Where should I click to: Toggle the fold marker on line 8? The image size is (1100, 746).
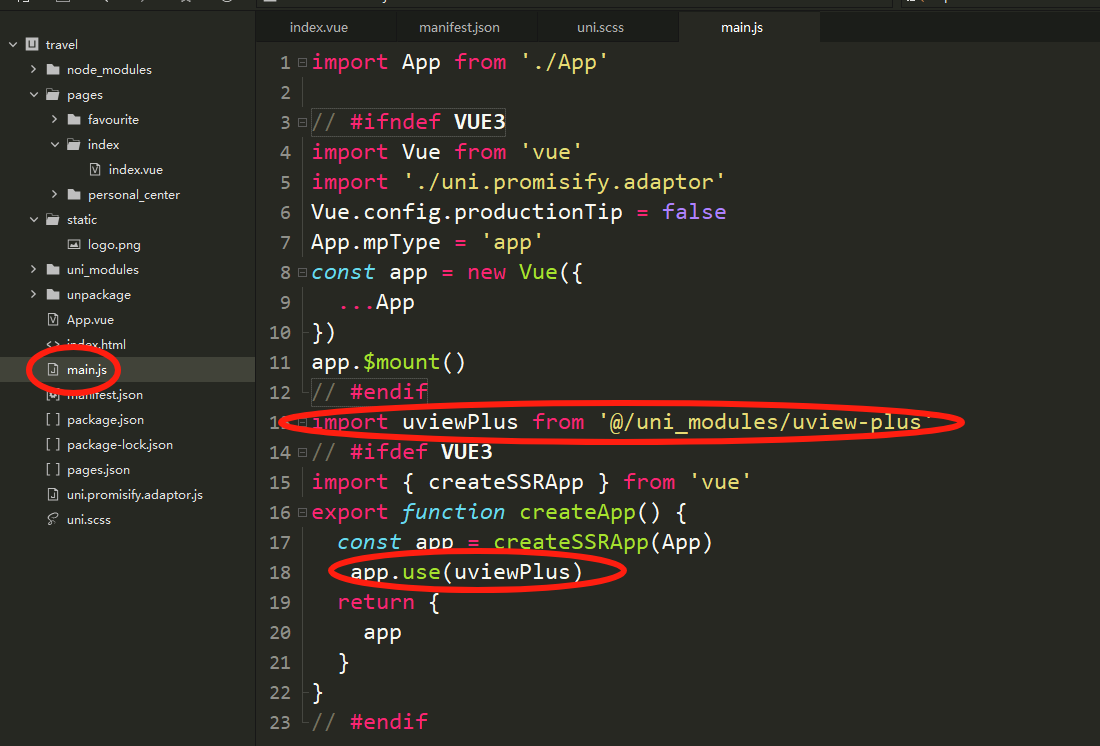tap(302, 273)
